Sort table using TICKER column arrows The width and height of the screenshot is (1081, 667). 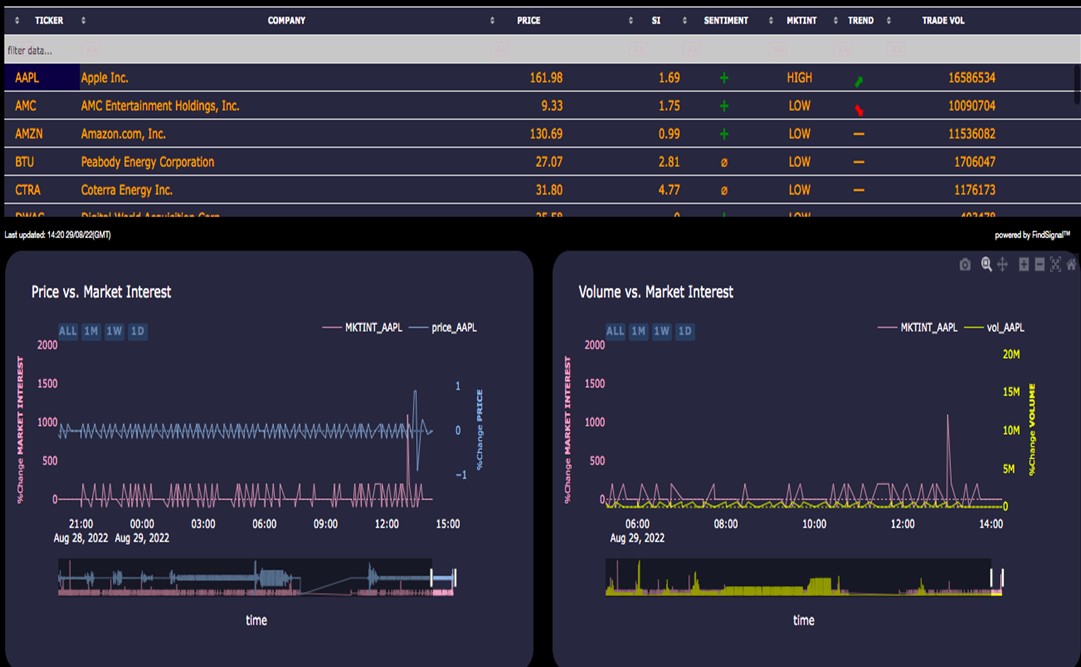17,21
